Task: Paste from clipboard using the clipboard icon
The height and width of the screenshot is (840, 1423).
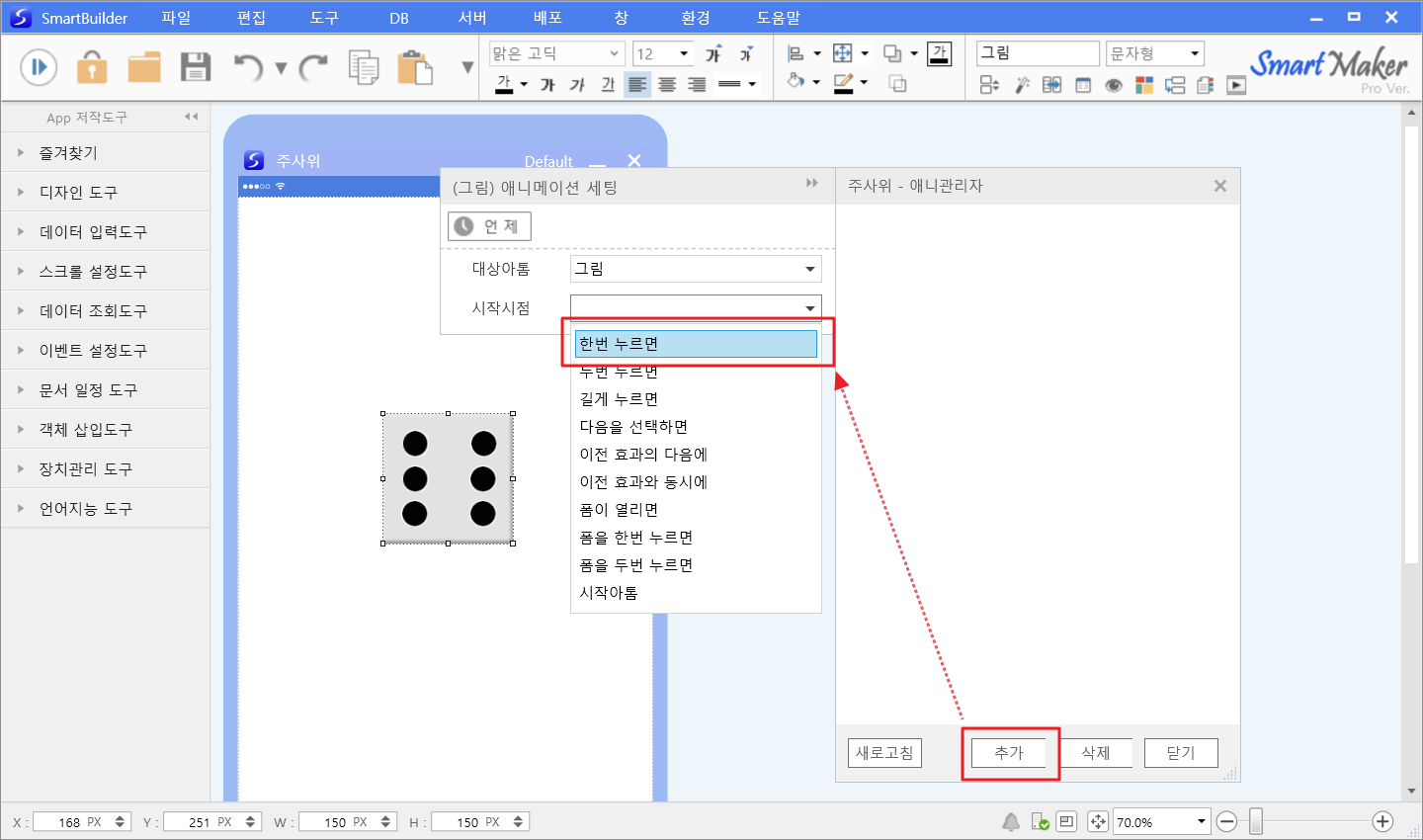Action: tap(415, 67)
